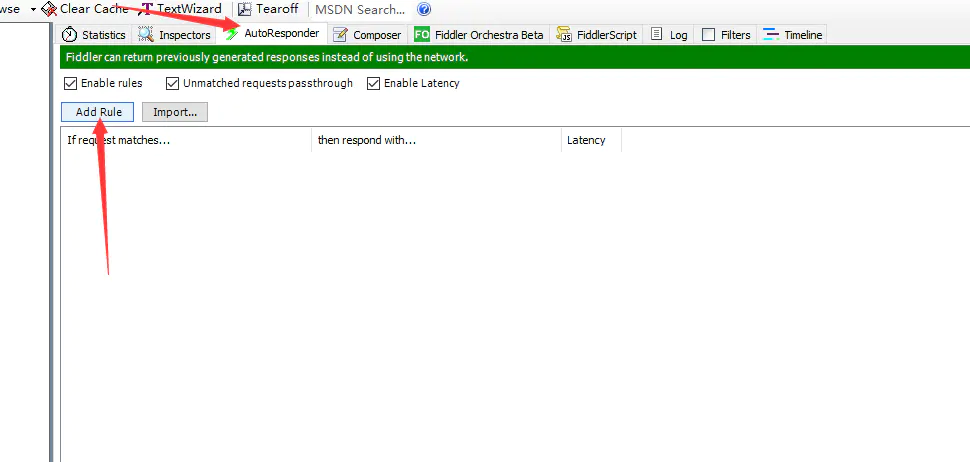Click the MSDN Search input field
This screenshot has width=970, height=462.
pos(360,9)
